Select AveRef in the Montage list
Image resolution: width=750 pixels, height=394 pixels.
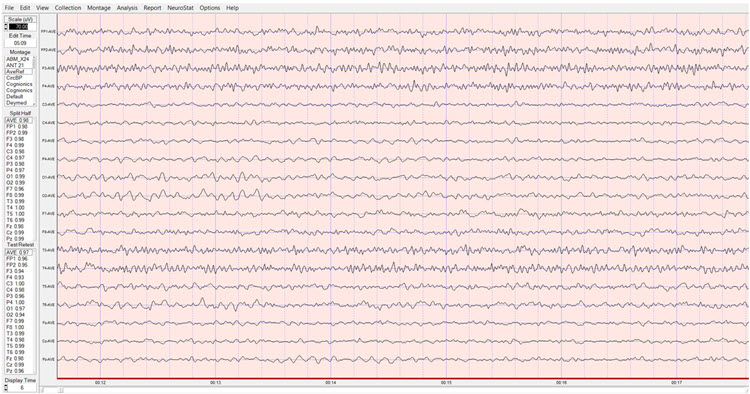(x=18, y=71)
